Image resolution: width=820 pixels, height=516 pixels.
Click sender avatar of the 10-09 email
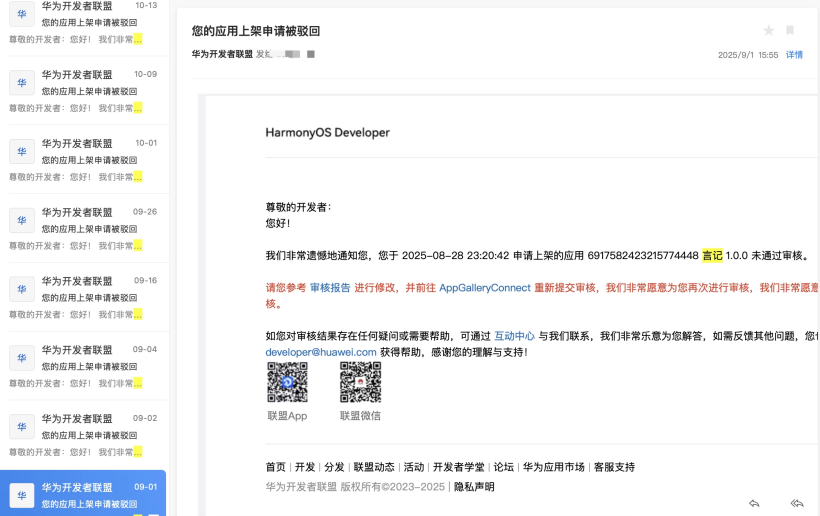click(x=22, y=83)
